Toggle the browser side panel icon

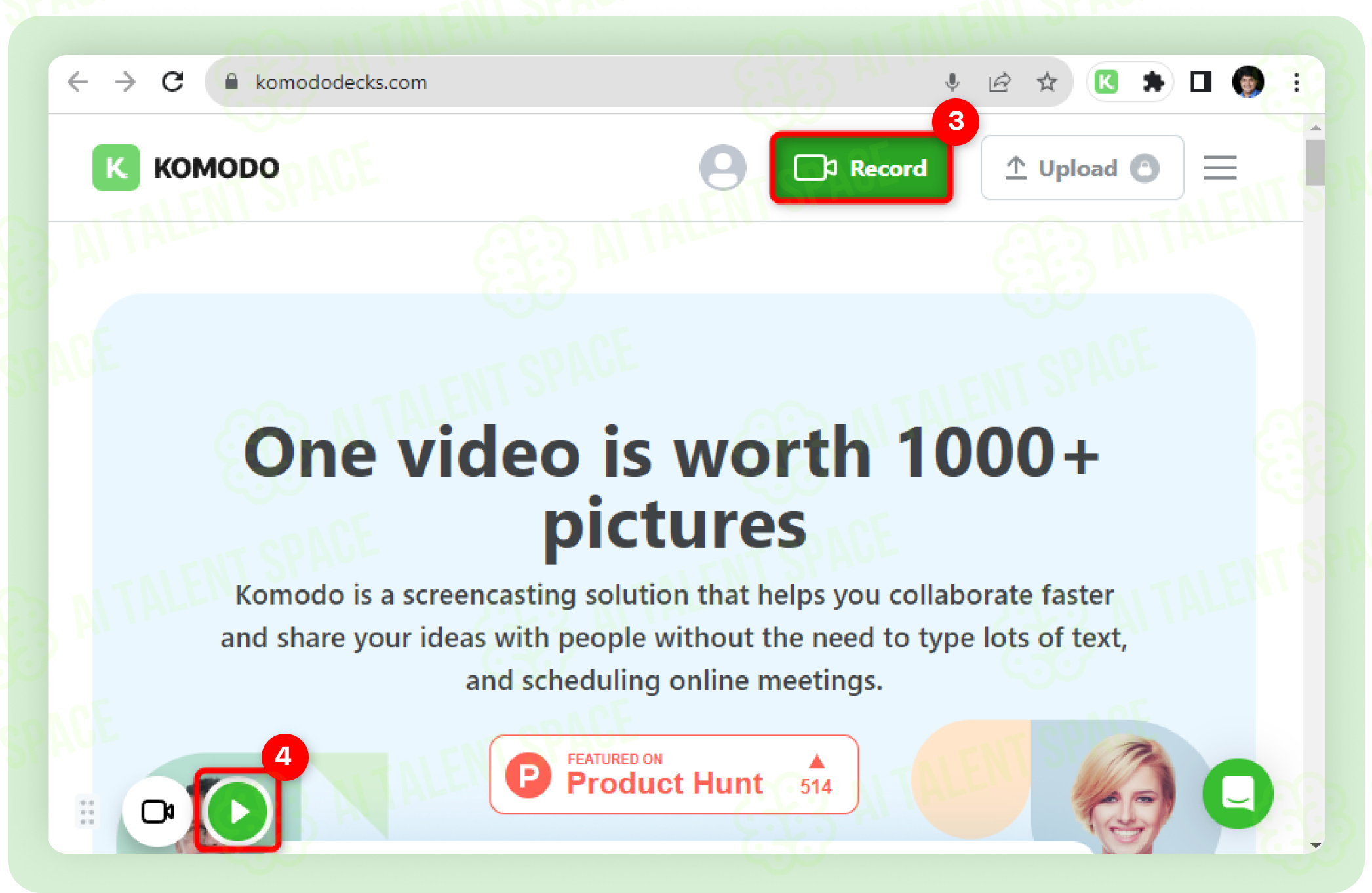tap(1200, 82)
